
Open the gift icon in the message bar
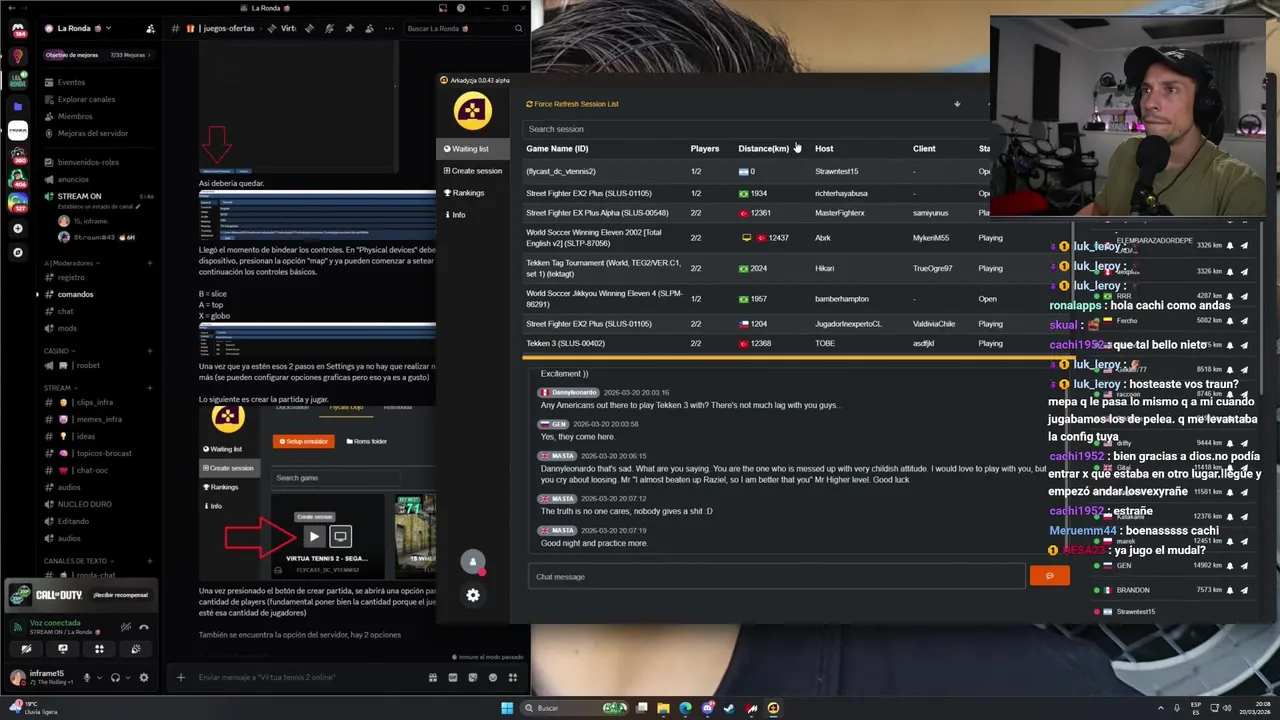tap(433, 677)
